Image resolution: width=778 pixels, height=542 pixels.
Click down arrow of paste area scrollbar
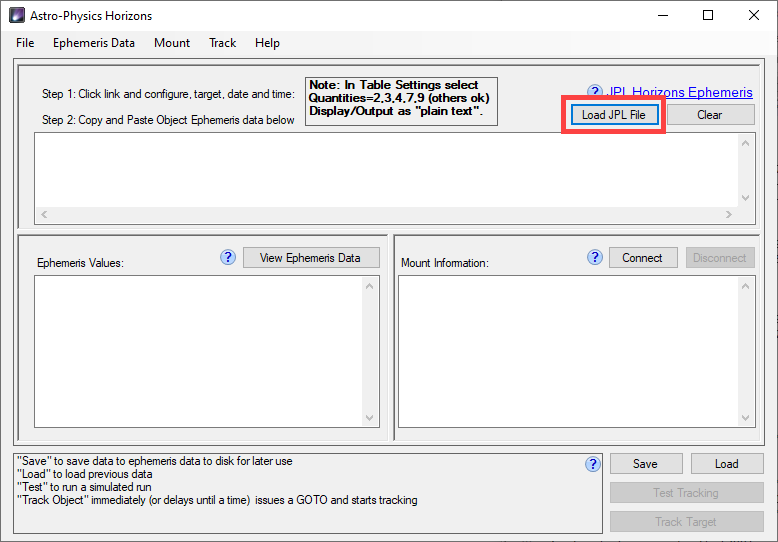pyautogui.click(x=745, y=198)
